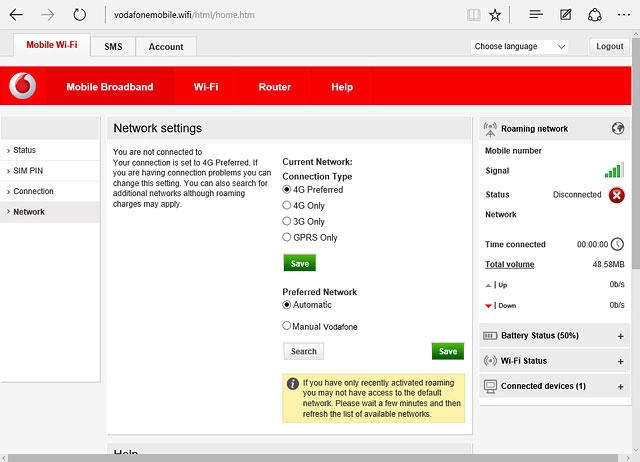The width and height of the screenshot is (640, 462).
Task: Open the browser hub lines icon
Action: 536,15
